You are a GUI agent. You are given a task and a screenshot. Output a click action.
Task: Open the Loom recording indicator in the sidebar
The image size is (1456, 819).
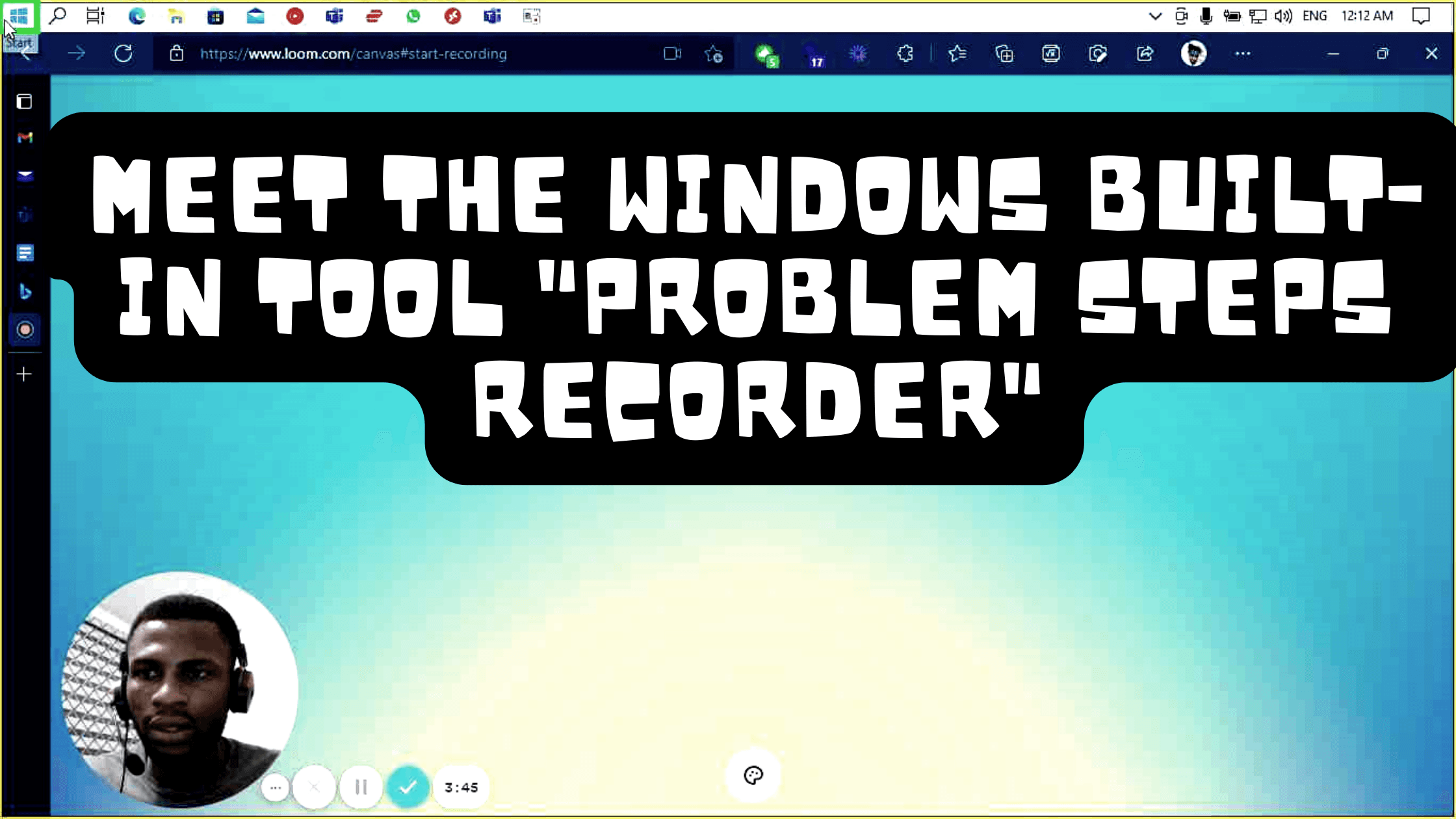(25, 330)
